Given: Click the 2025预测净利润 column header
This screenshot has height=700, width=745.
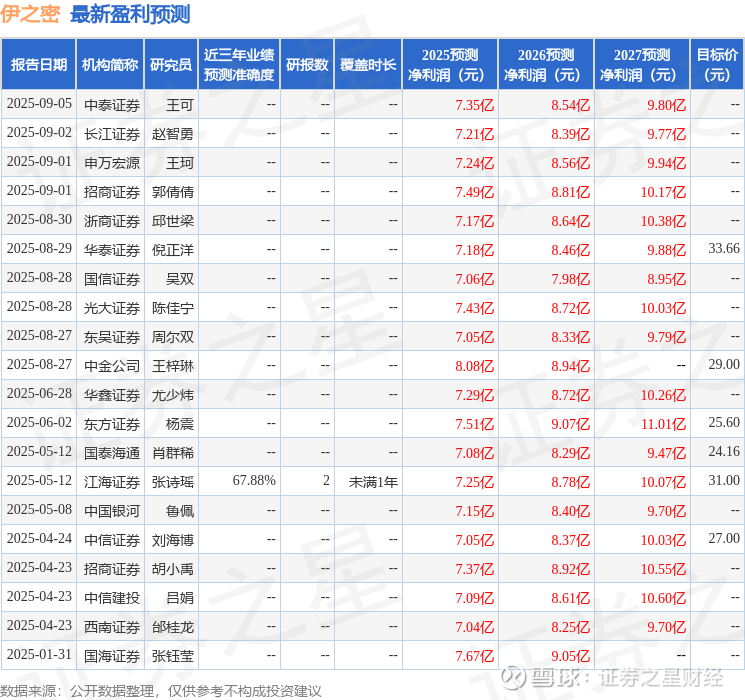Looking at the screenshot, I should pos(450,65).
